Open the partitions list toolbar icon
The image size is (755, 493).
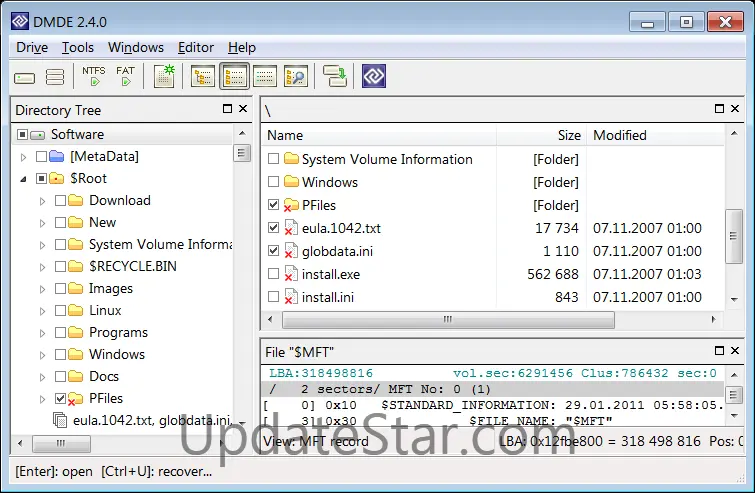pyautogui.click(x=54, y=77)
